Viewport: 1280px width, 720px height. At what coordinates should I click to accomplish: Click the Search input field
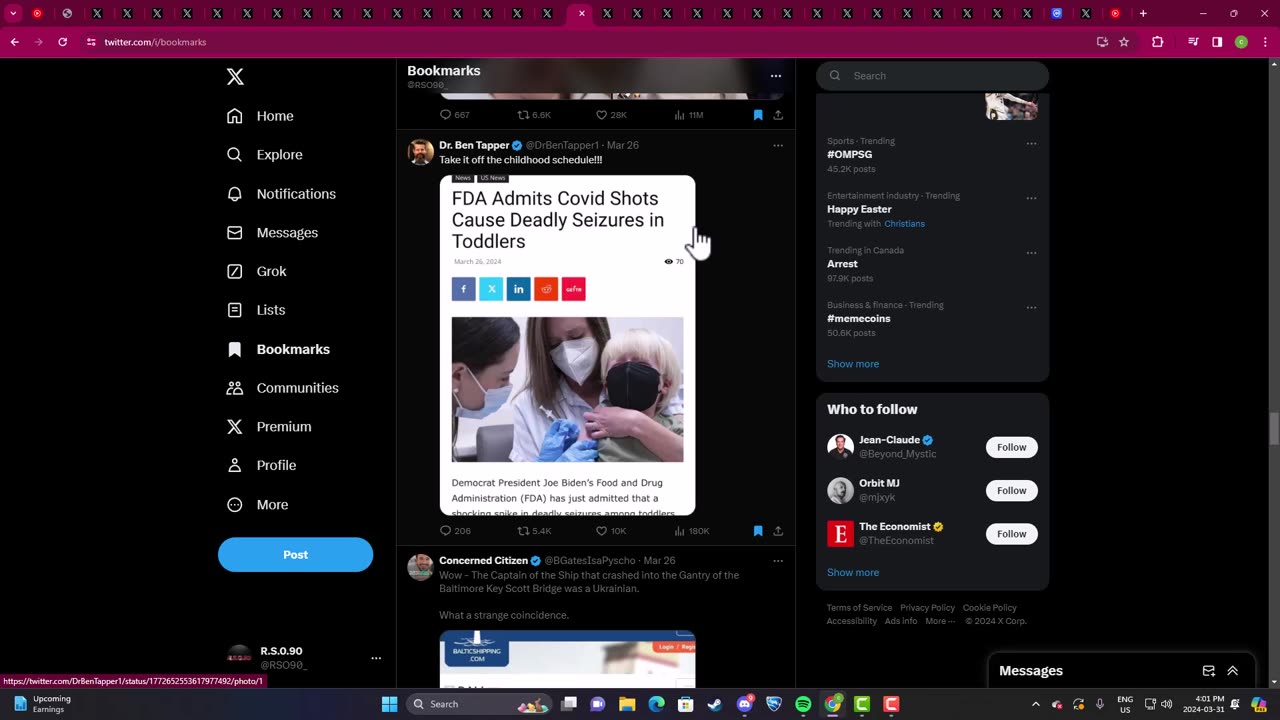pos(933,76)
